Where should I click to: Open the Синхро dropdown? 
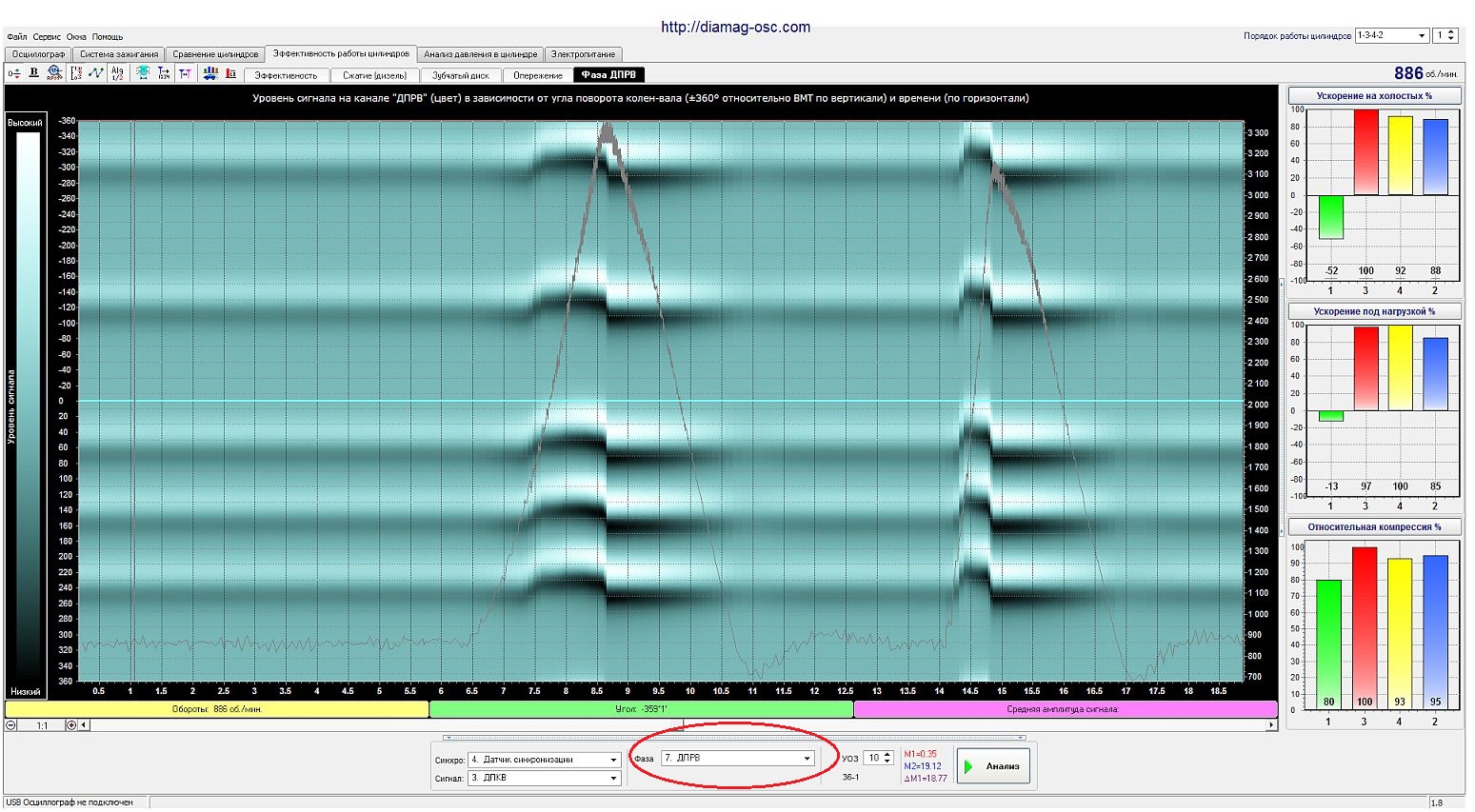click(x=545, y=760)
